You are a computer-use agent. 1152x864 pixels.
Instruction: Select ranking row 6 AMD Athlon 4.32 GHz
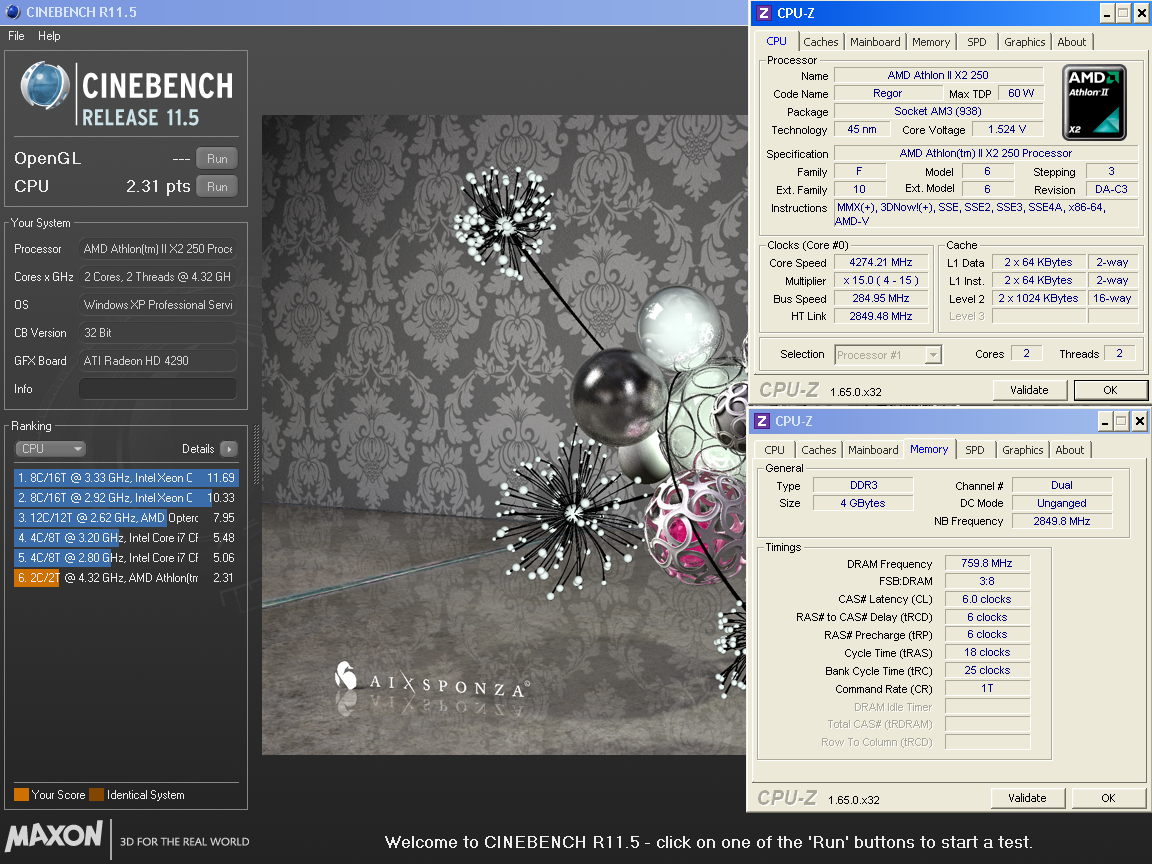click(x=126, y=577)
